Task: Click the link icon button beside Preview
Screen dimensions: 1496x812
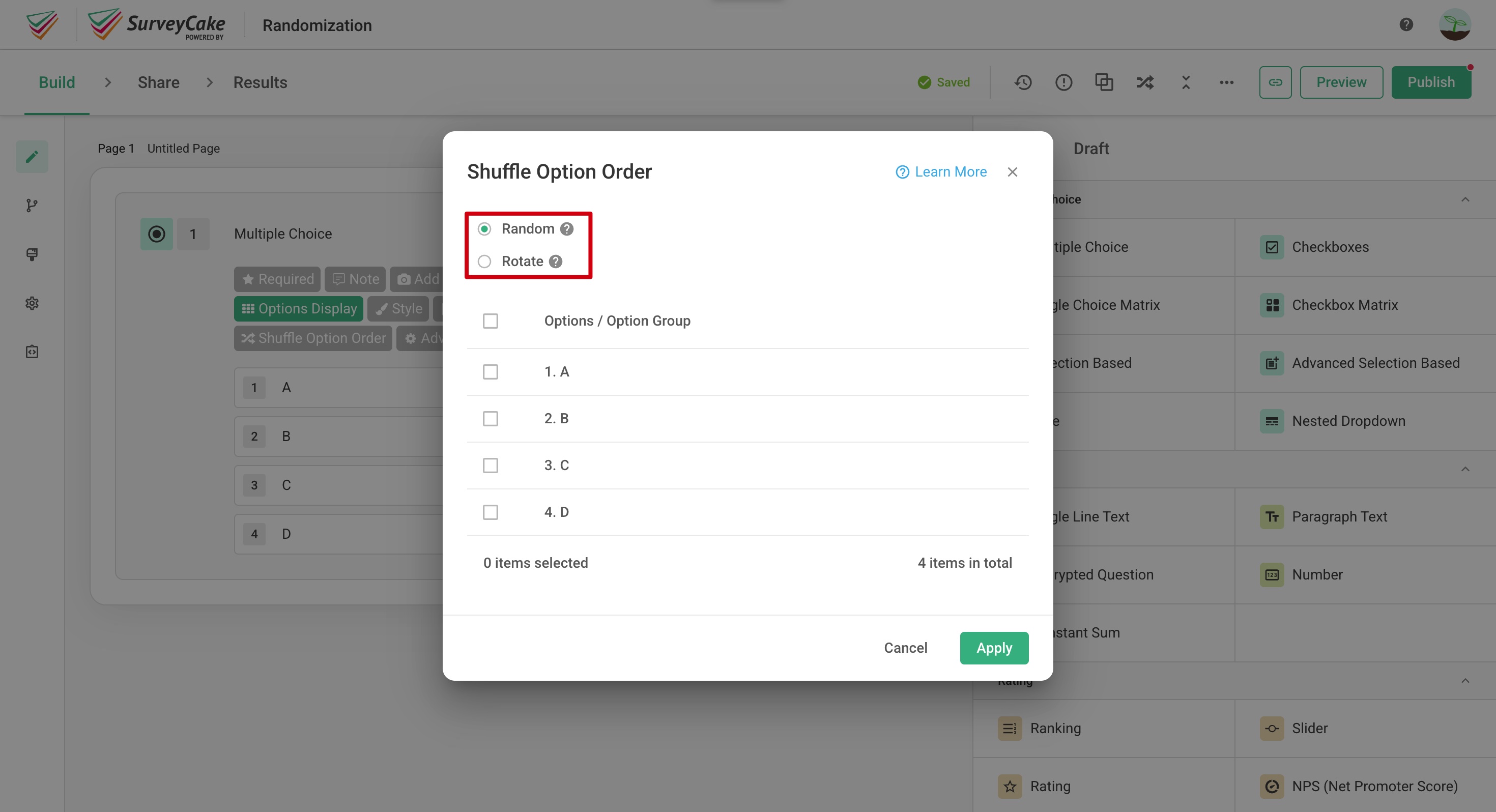Action: 1275,82
